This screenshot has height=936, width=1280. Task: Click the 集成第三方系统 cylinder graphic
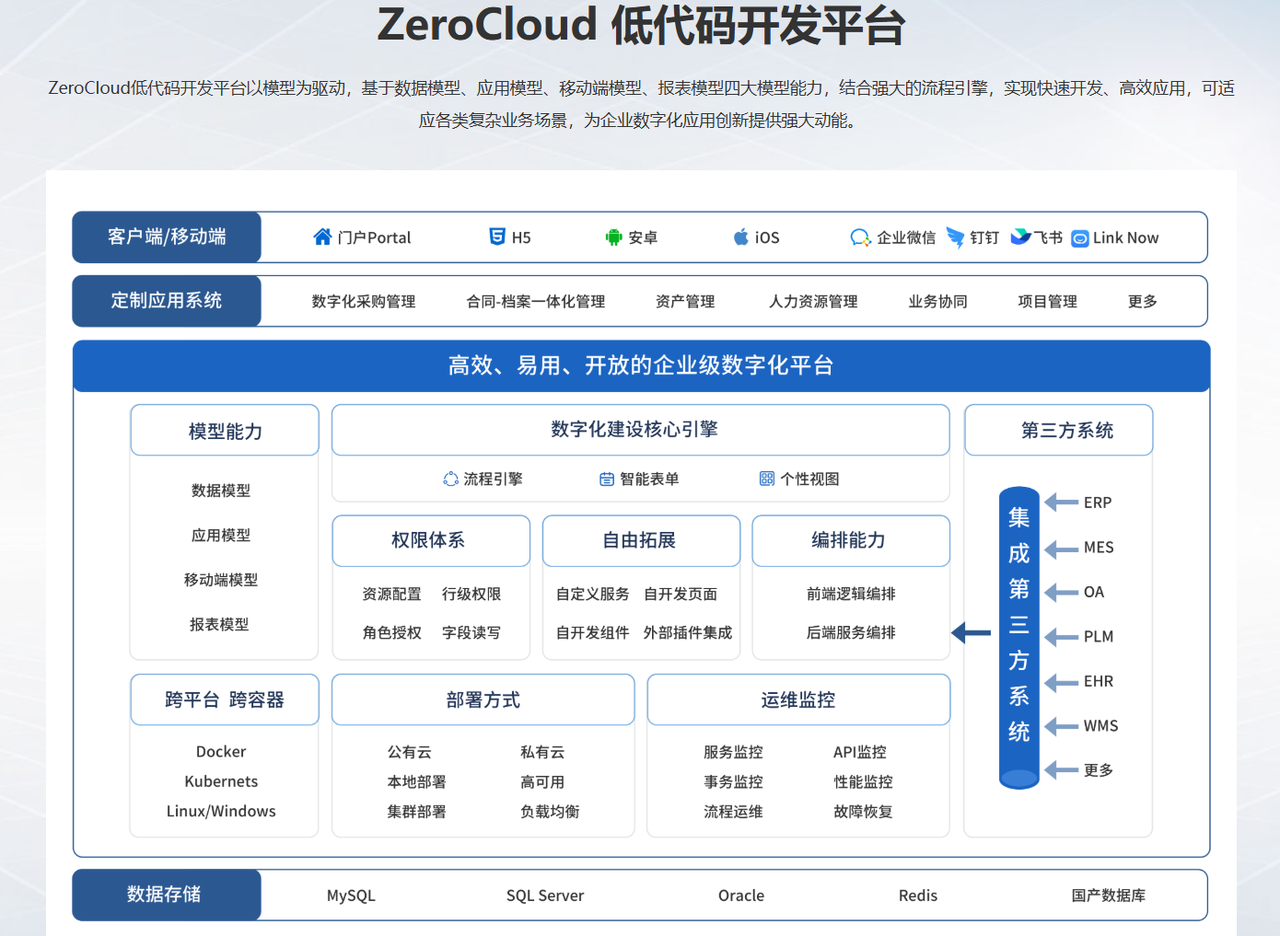(x=1019, y=637)
